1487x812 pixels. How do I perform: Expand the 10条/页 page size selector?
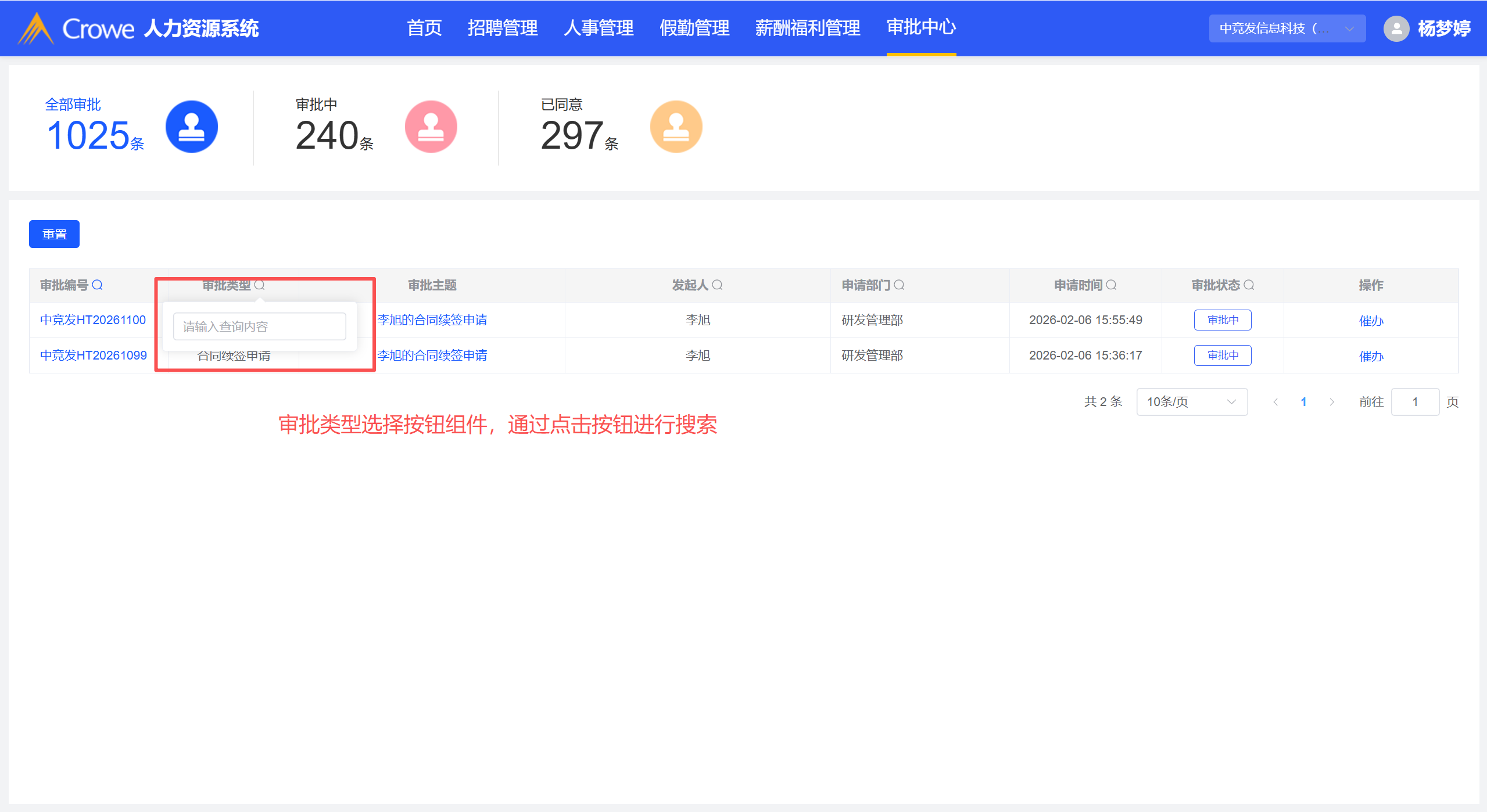(1191, 402)
